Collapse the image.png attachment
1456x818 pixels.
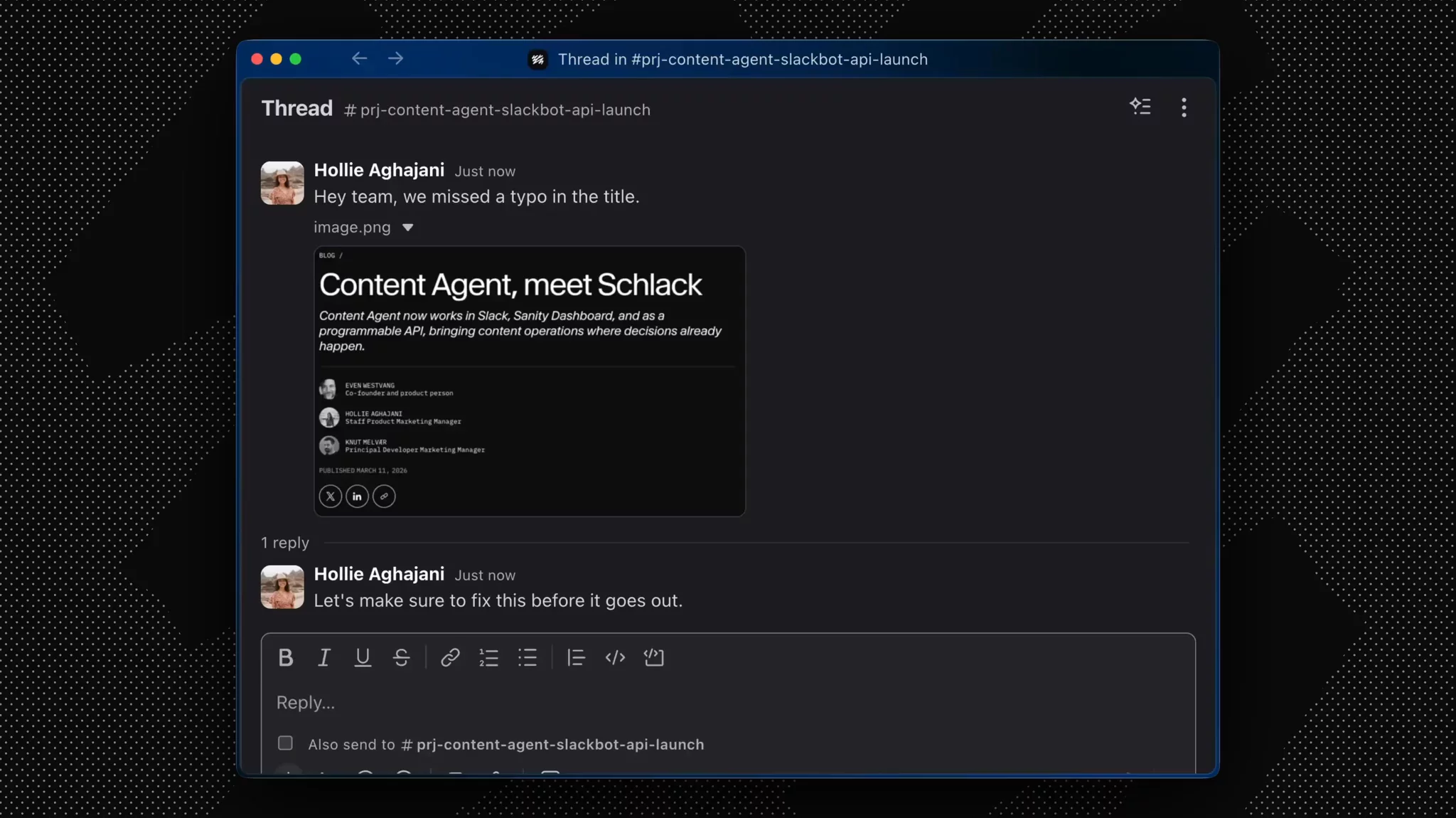(407, 228)
